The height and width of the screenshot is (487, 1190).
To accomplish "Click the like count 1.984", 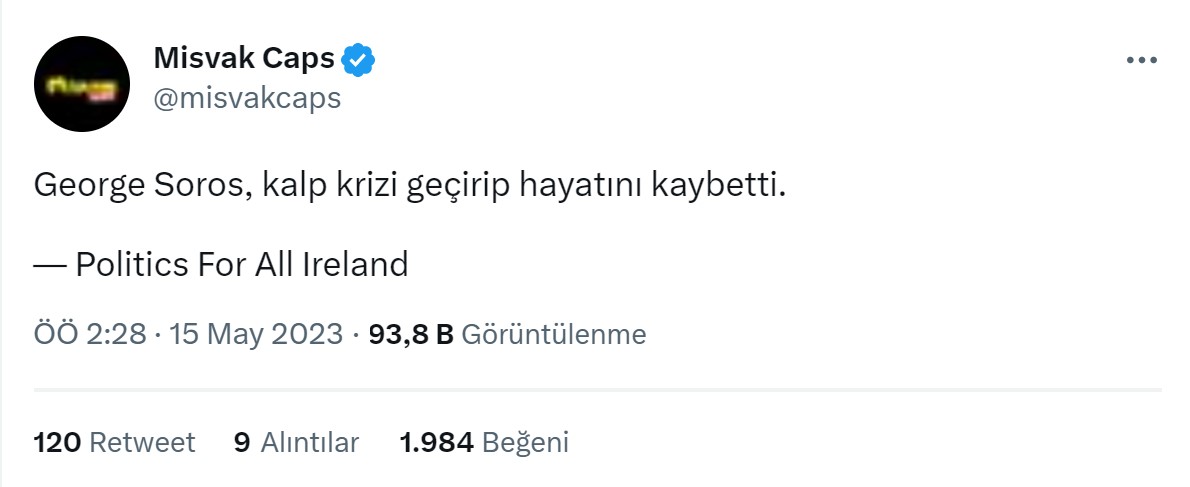I will pyautogui.click(x=435, y=442).
